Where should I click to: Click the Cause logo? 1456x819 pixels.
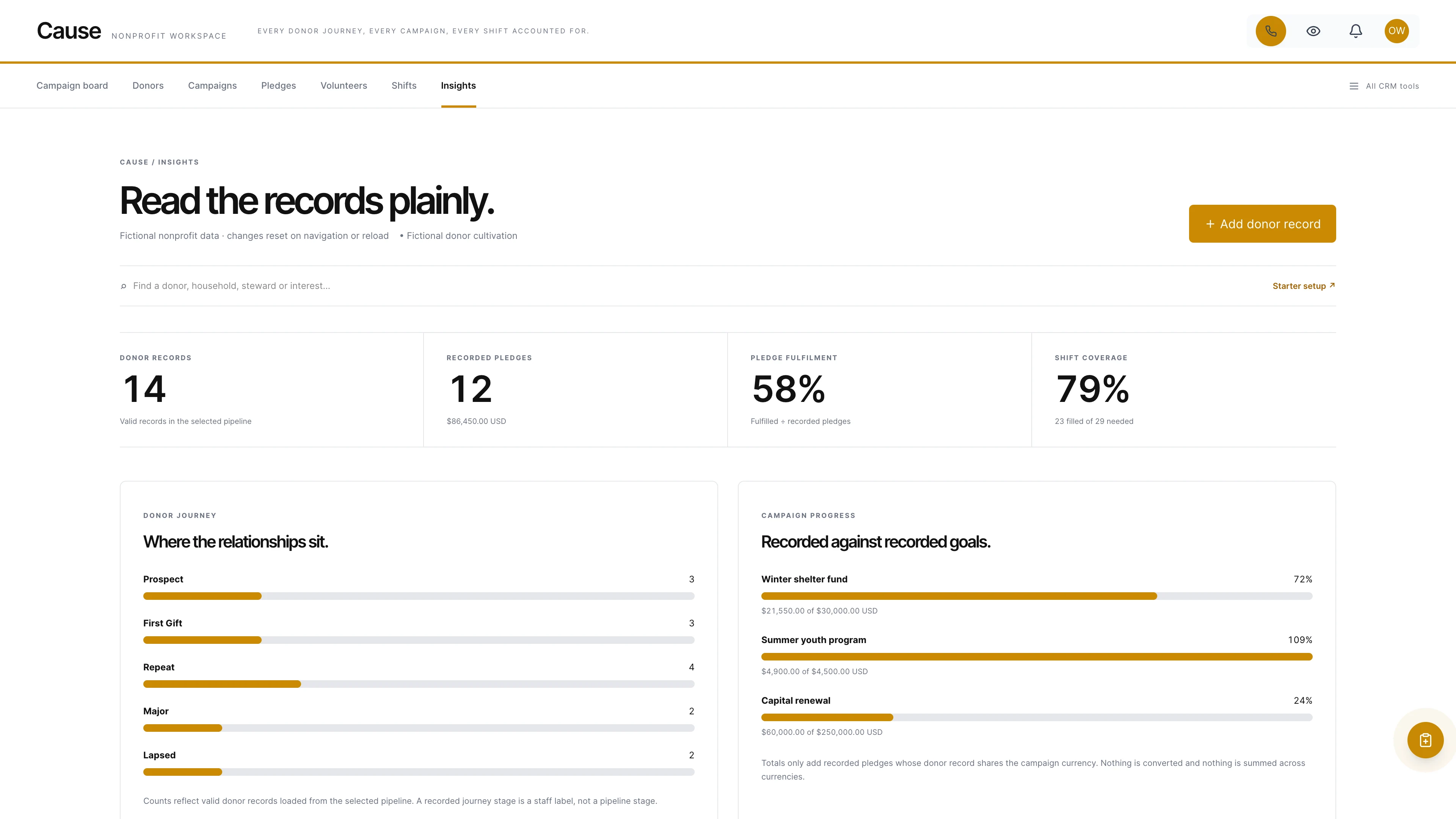[69, 31]
